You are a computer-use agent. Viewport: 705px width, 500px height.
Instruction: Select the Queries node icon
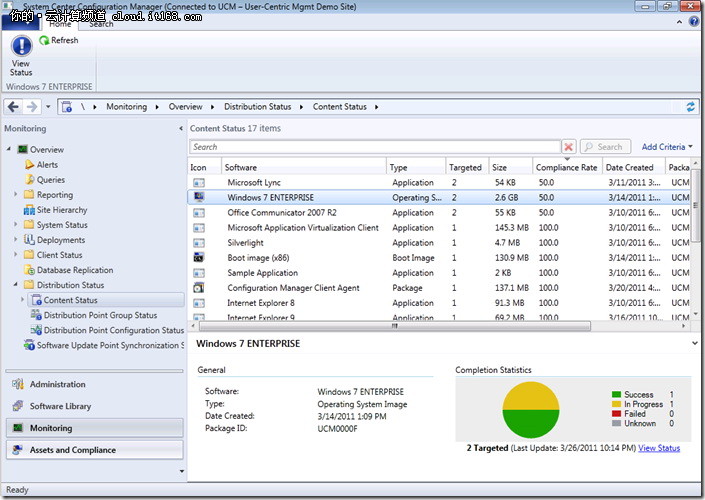point(29,180)
